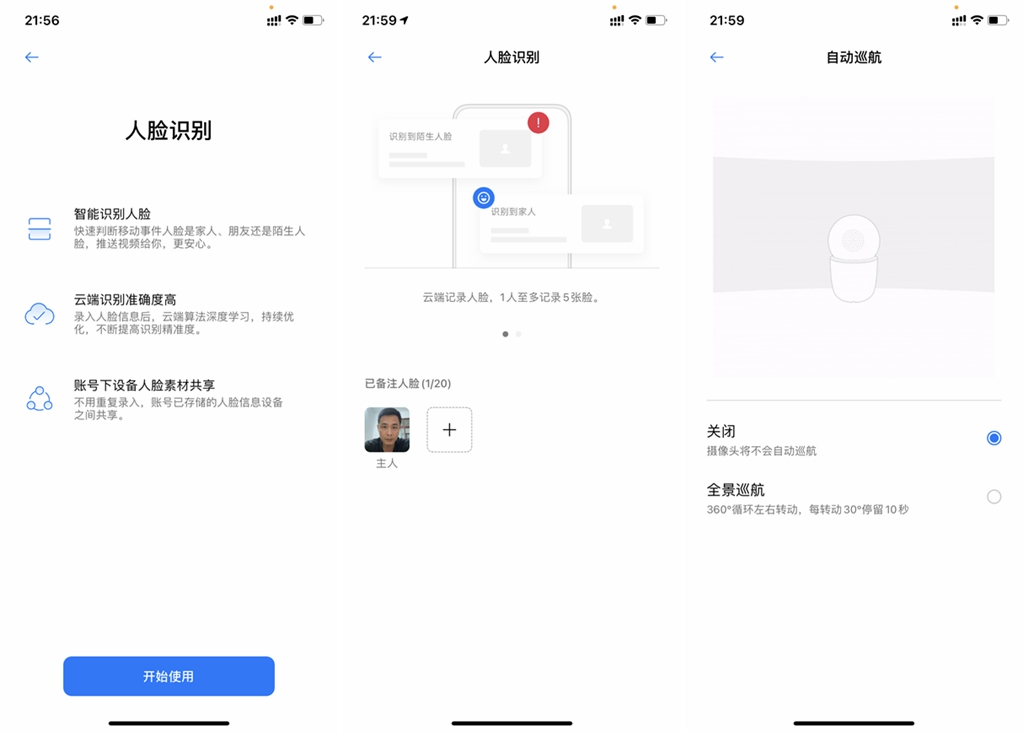Tap the plus button to add new face
Viewport: 1024px width, 732px height.
[449, 429]
